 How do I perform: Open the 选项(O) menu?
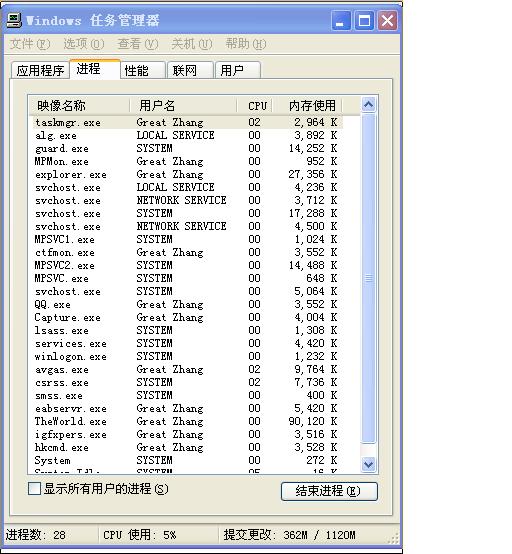[84, 44]
